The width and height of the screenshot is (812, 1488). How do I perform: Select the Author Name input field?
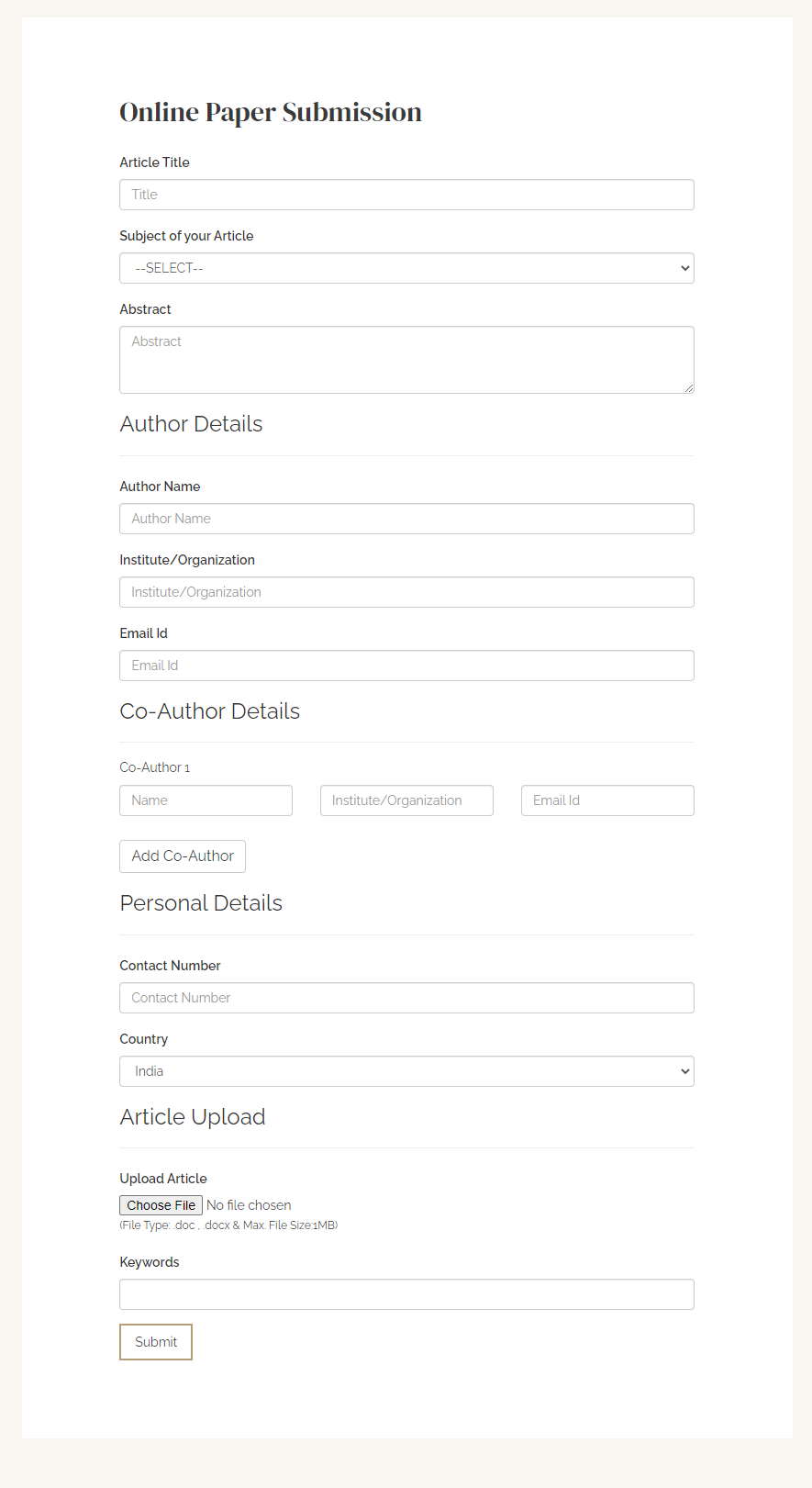point(406,518)
